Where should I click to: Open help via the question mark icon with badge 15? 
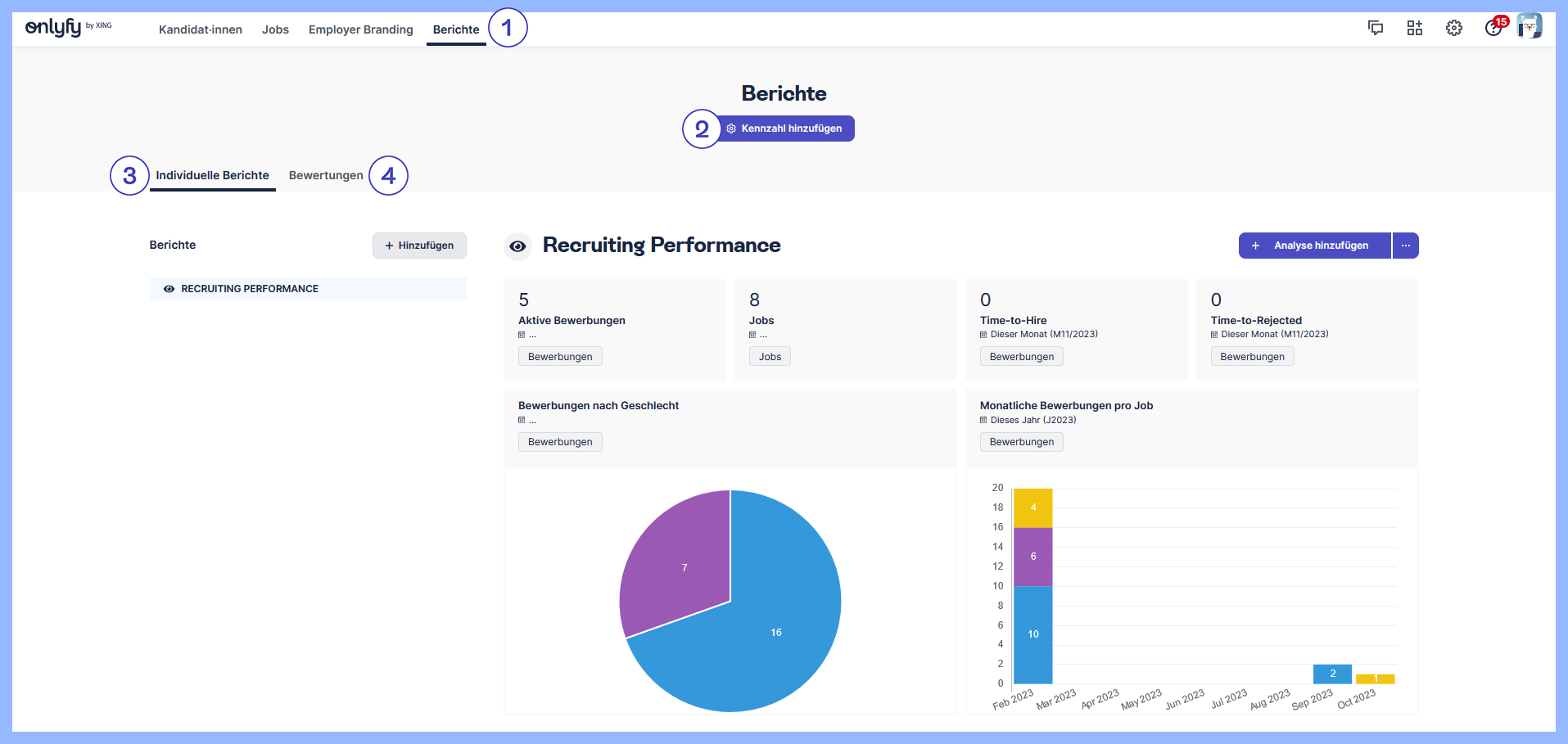point(1492,28)
